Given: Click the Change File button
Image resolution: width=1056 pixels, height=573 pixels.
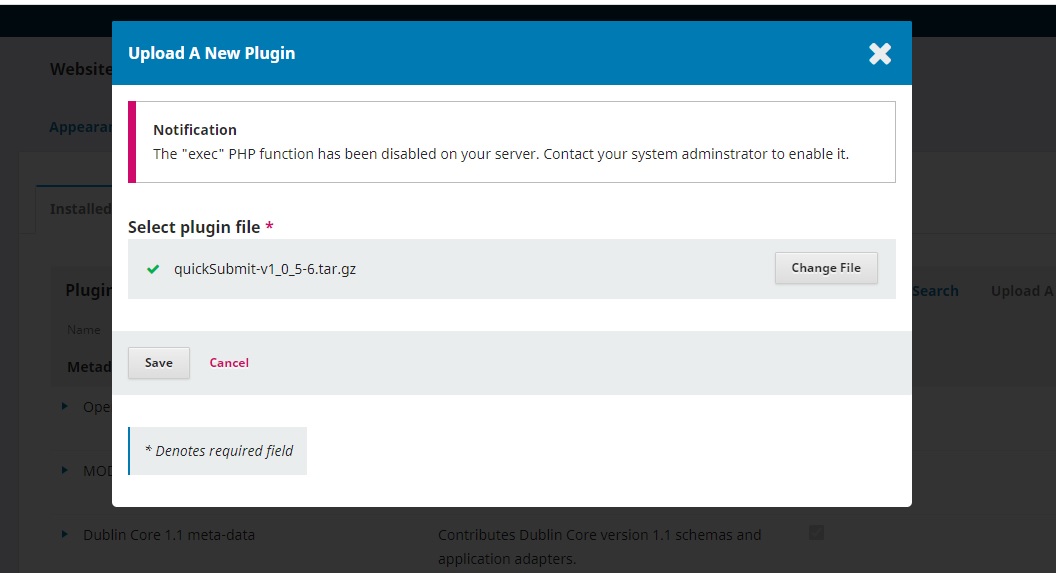Looking at the screenshot, I should [x=826, y=268].
